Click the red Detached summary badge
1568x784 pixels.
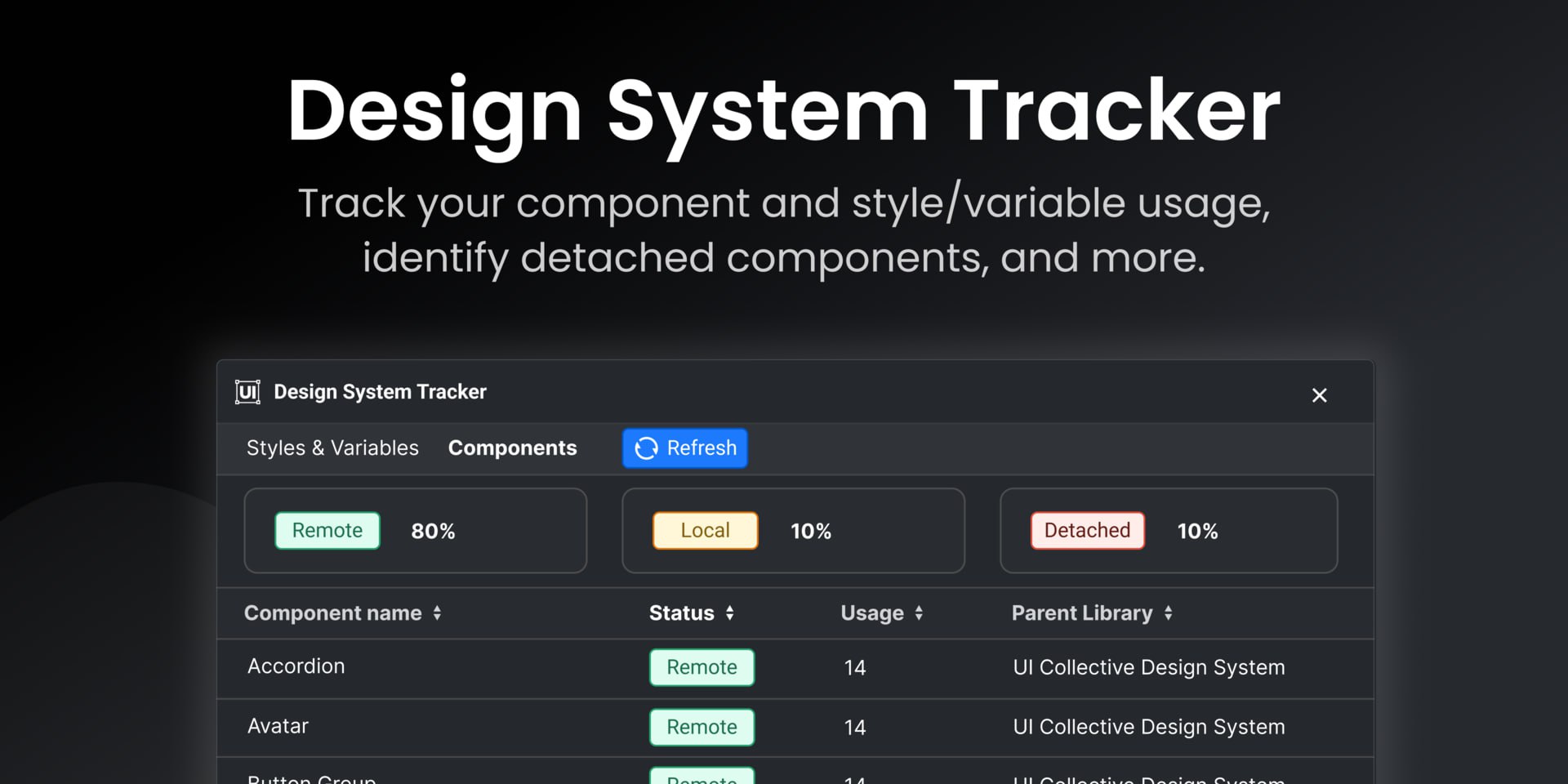point(1087,531)
